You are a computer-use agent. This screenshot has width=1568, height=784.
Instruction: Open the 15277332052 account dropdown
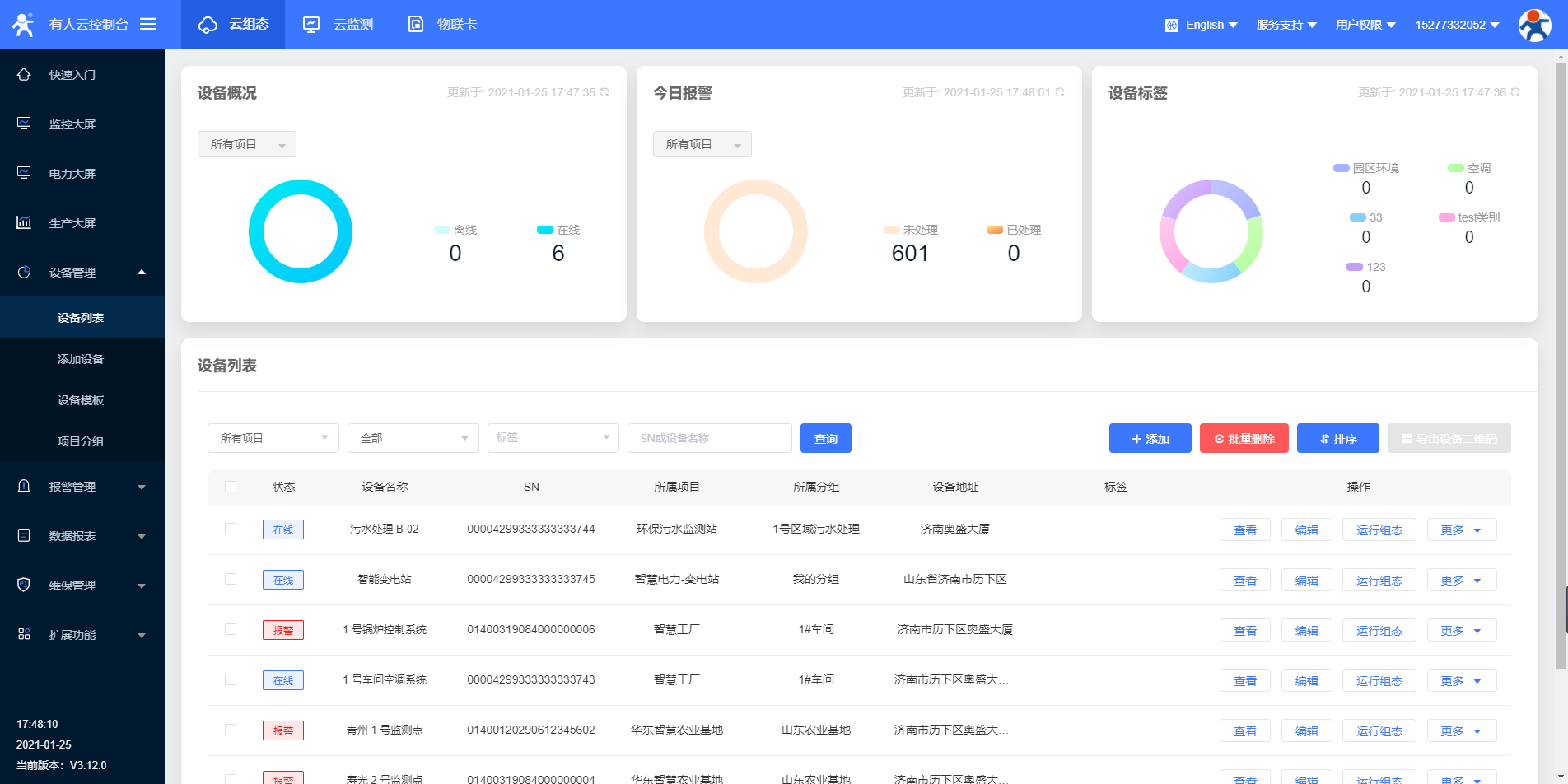(1457, 25)
